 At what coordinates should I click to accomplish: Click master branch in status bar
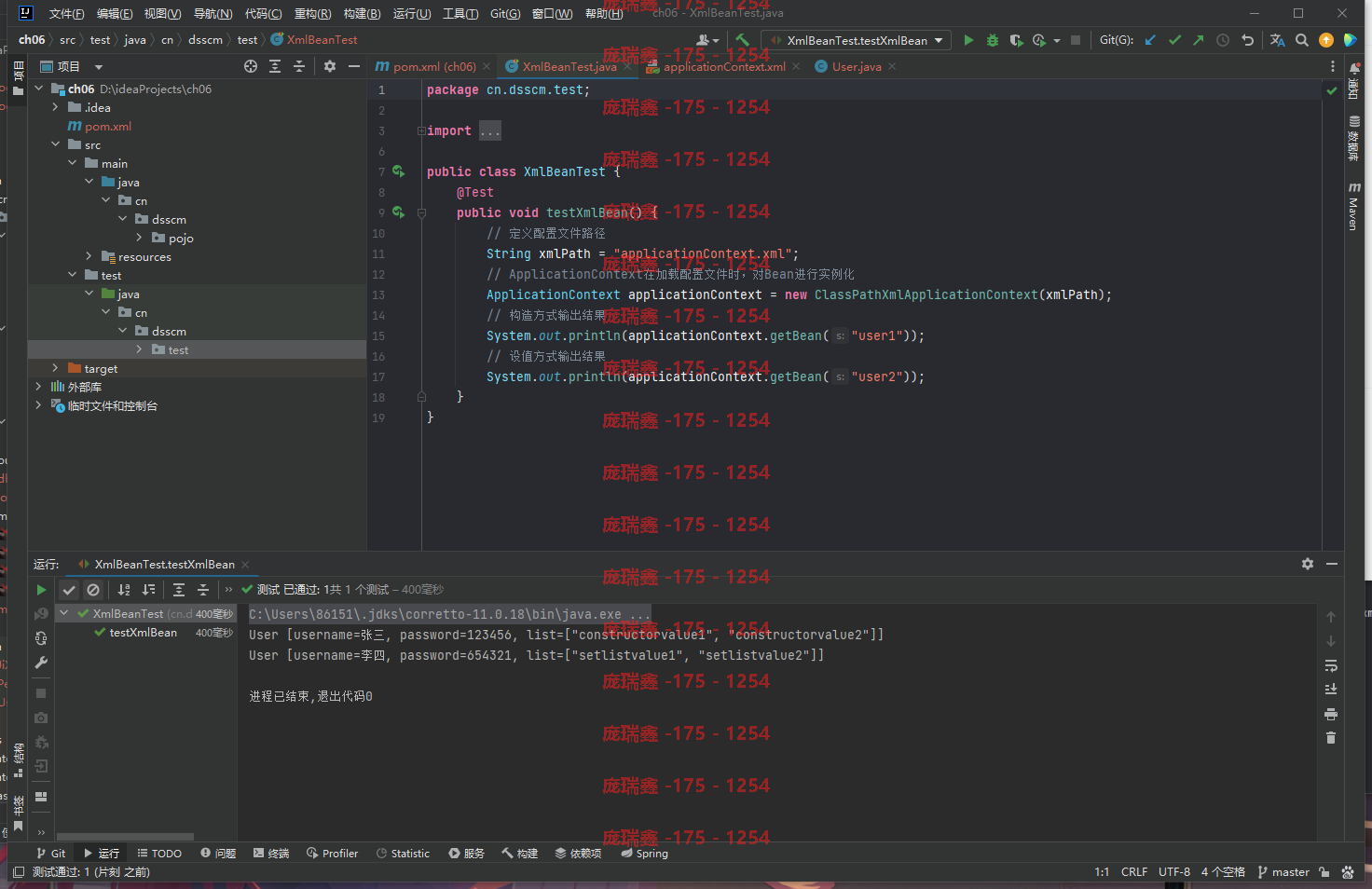click(x=1283, y=872)
